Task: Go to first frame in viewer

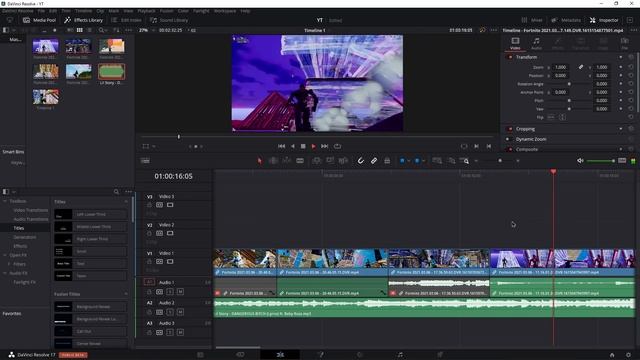Action: [x=281, y=146]
